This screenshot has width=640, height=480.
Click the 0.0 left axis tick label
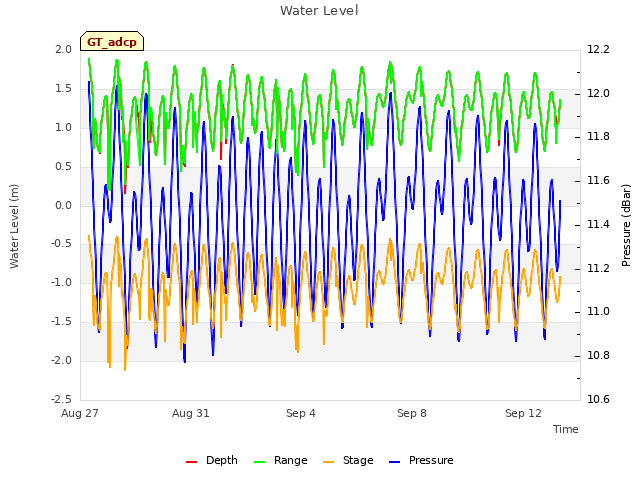[x=63, y=205]
